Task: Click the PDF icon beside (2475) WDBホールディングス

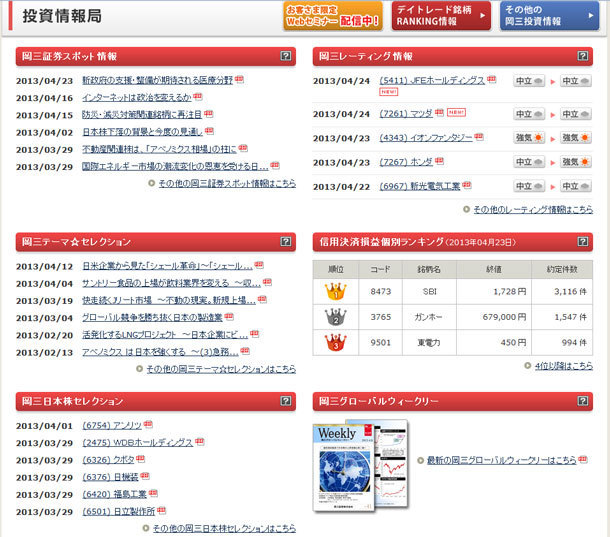Action: [x=200, y=441]
